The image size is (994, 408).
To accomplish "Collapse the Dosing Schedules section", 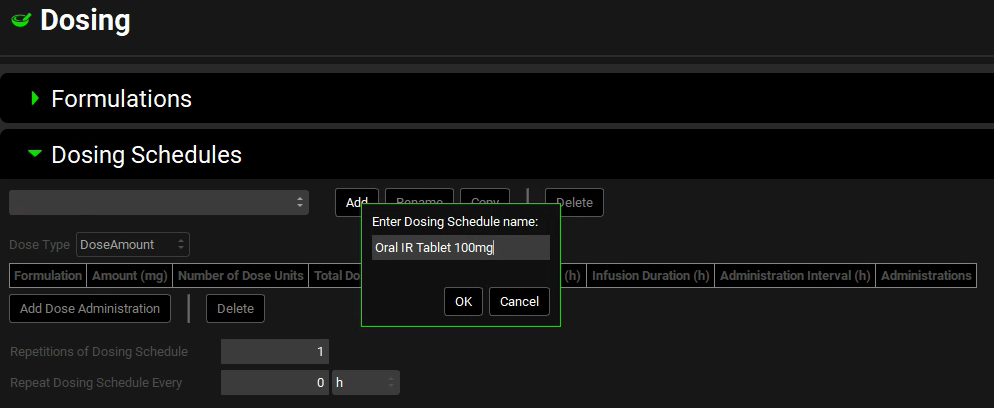I will tap(36, 154).
